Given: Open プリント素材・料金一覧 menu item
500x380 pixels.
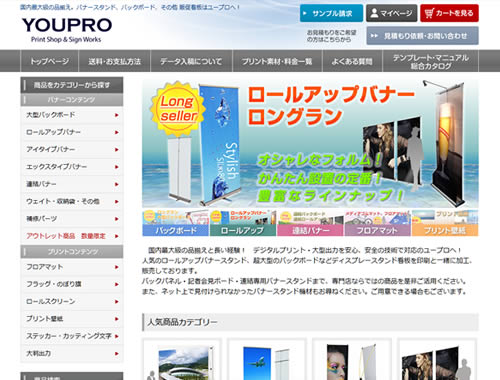Looking at the screenshot, I should (x=277, y=61).
